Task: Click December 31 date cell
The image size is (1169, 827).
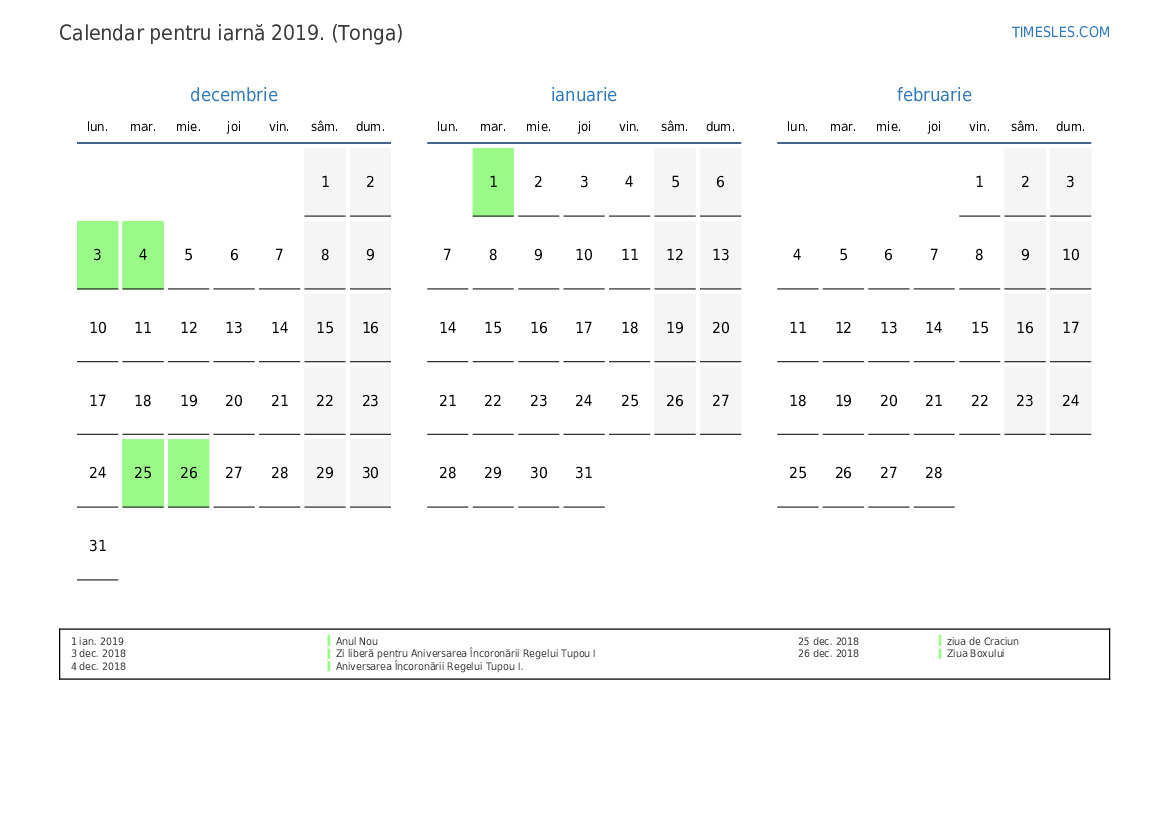Action: point(98,546)
